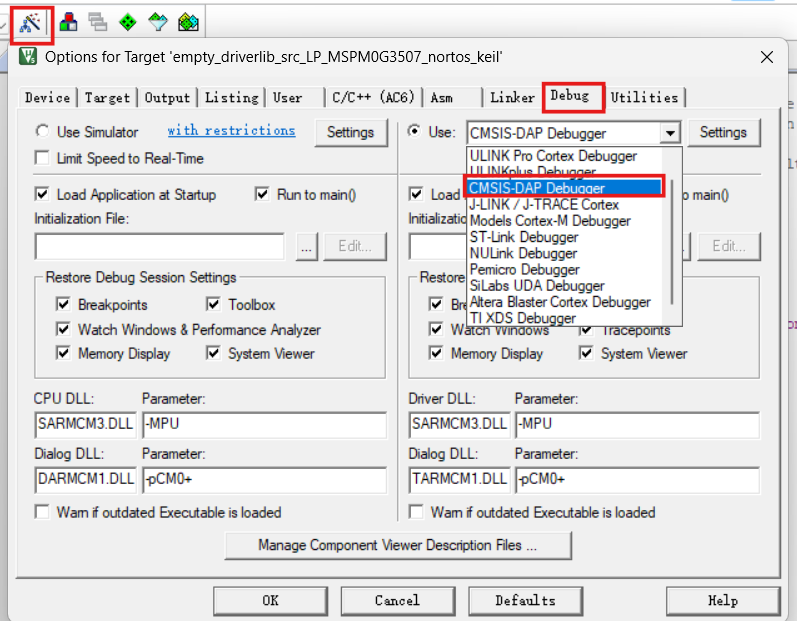797x621 pixels.
Task: Select Pemicro Debugger option
Action: [x=564, y=269]
